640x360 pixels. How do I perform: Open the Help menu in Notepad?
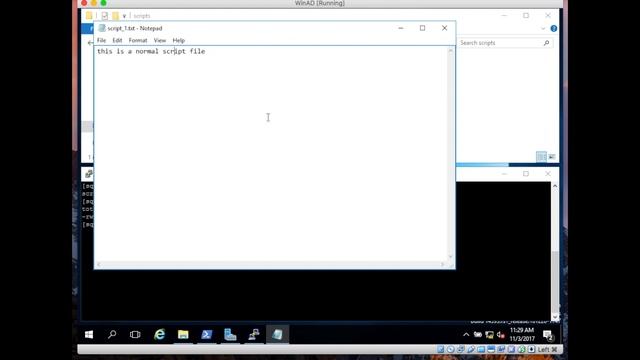[178, 40]
